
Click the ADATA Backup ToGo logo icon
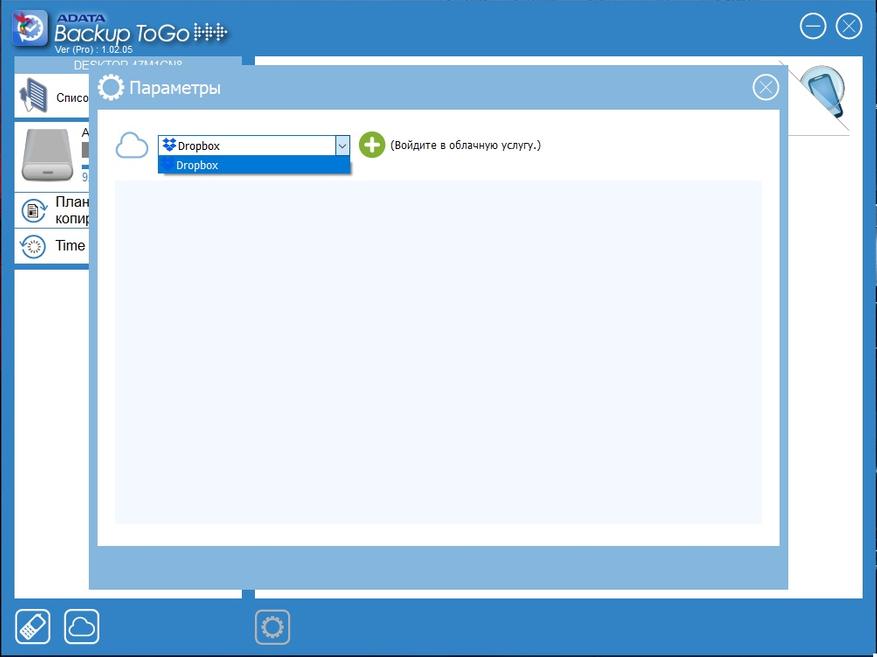click(30, 28)
